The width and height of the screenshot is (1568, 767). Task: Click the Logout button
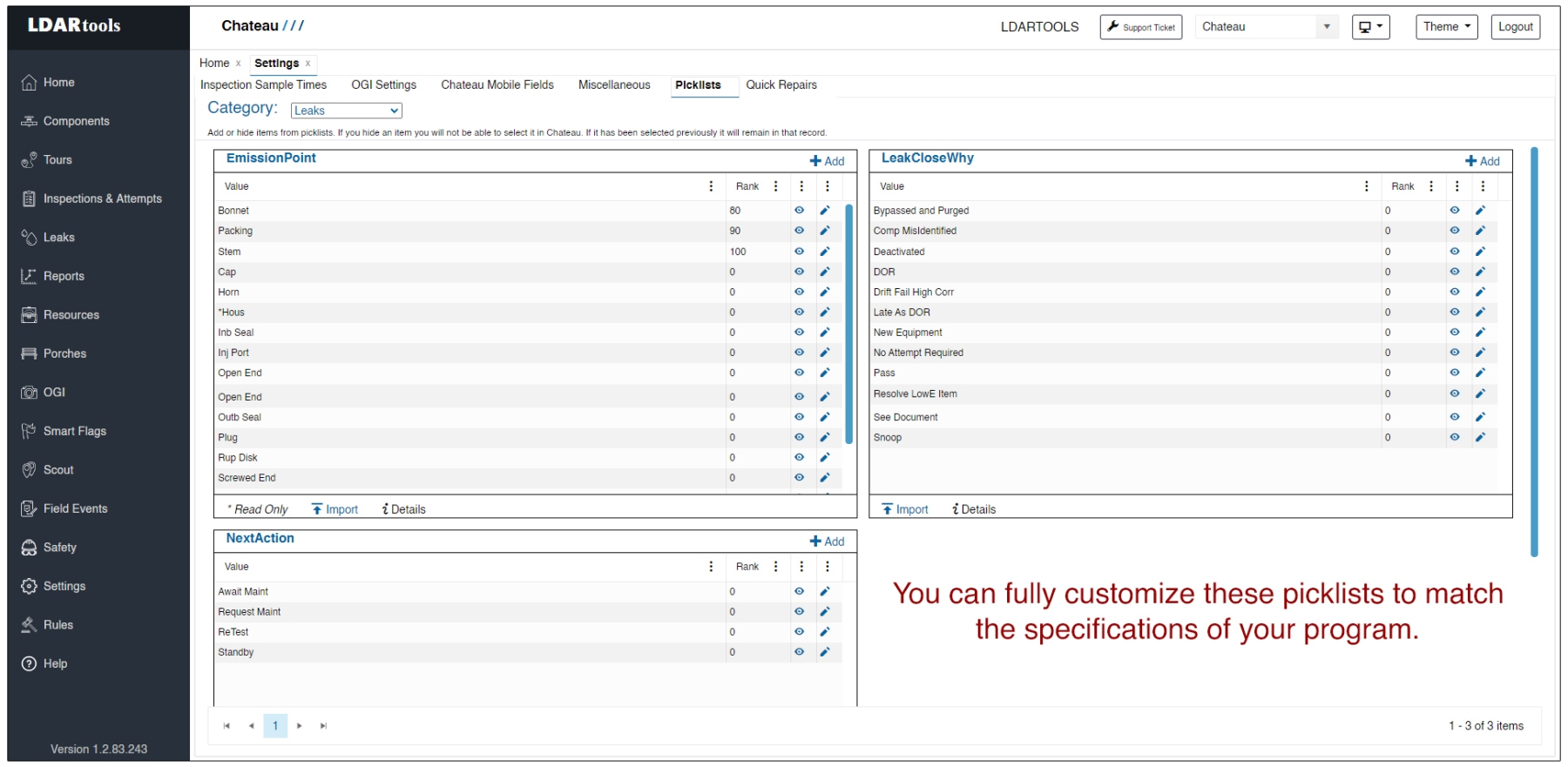[1515, 27]
